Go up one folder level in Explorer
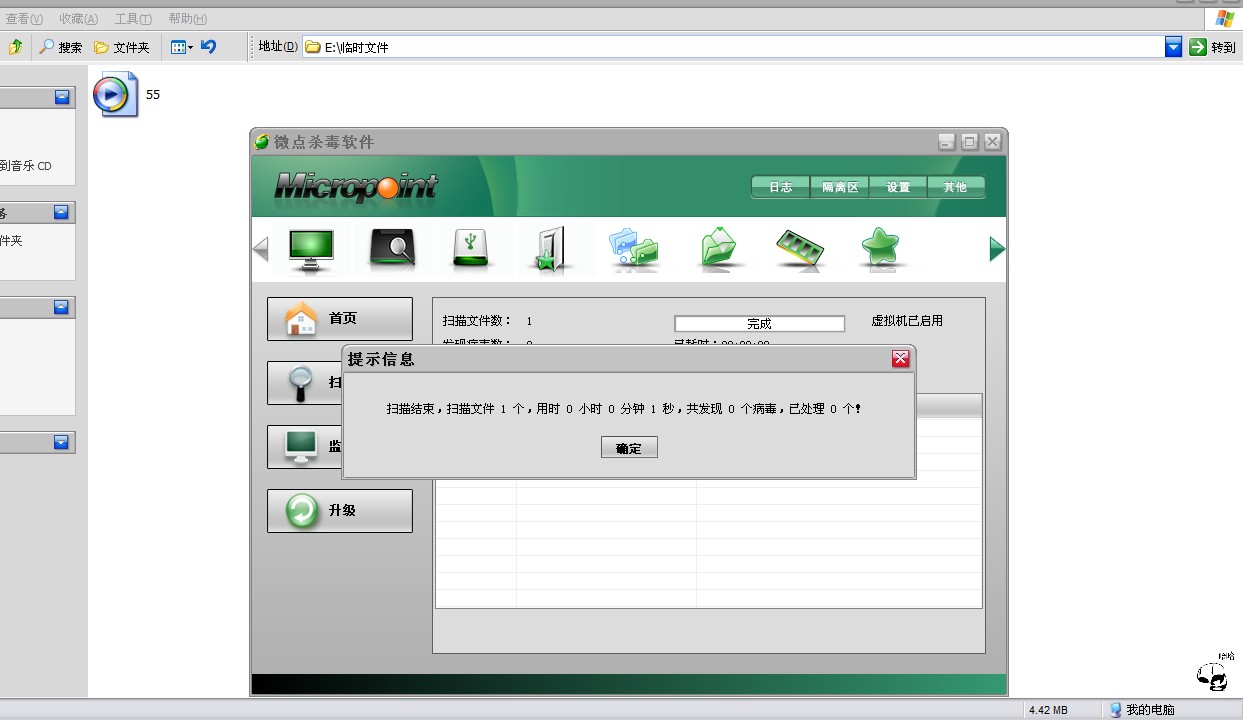 point(14,47)
